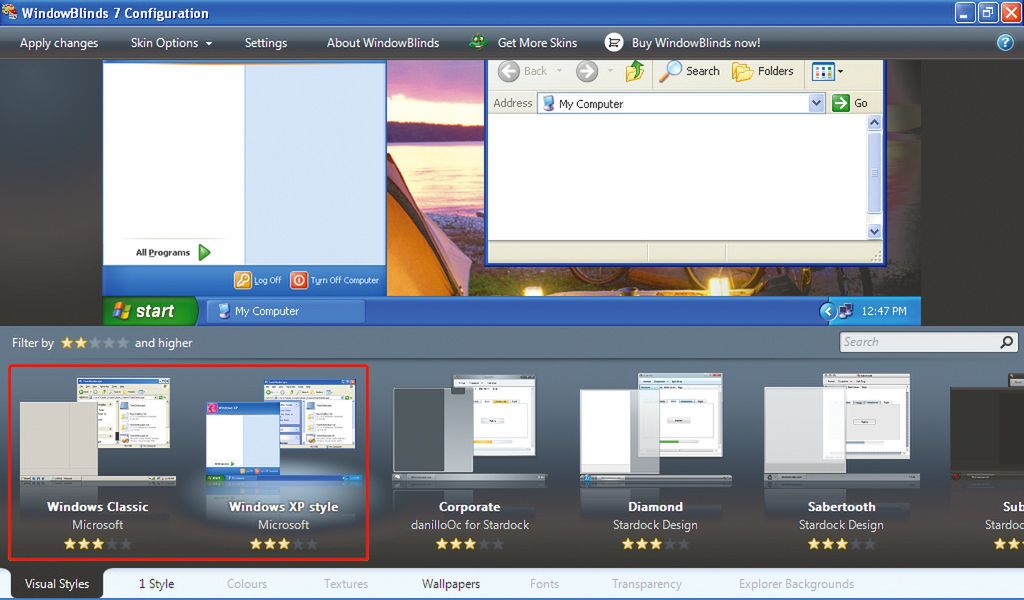Open the Colours tab
Viewport: 1024px width, 600px height.
tap(247, 584)
